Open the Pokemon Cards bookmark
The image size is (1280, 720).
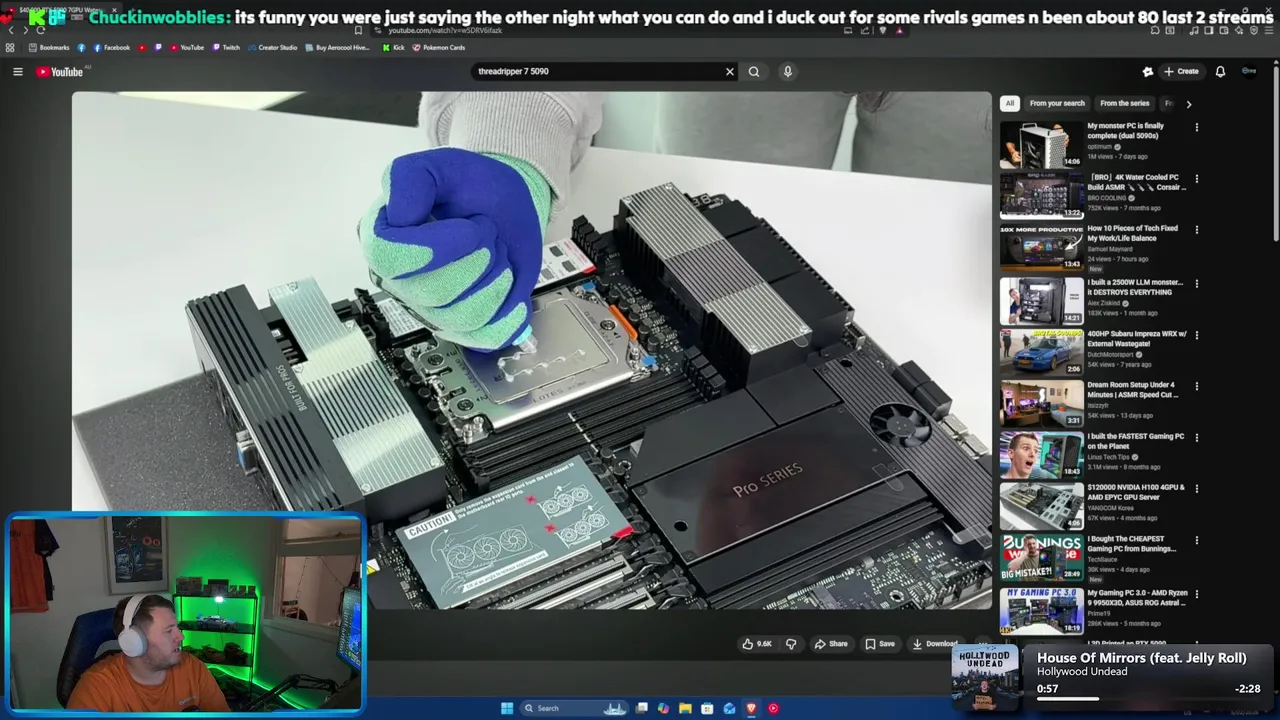tap(438, 47)
